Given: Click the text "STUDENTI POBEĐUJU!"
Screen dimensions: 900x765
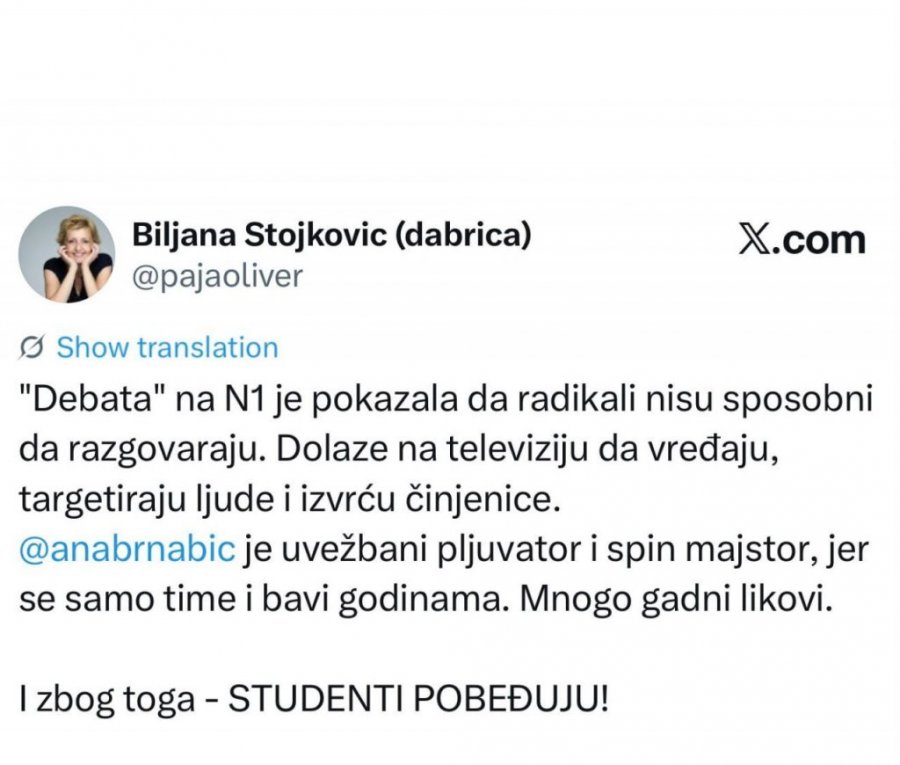Looking at the screenshot, I should coord(418,700).
